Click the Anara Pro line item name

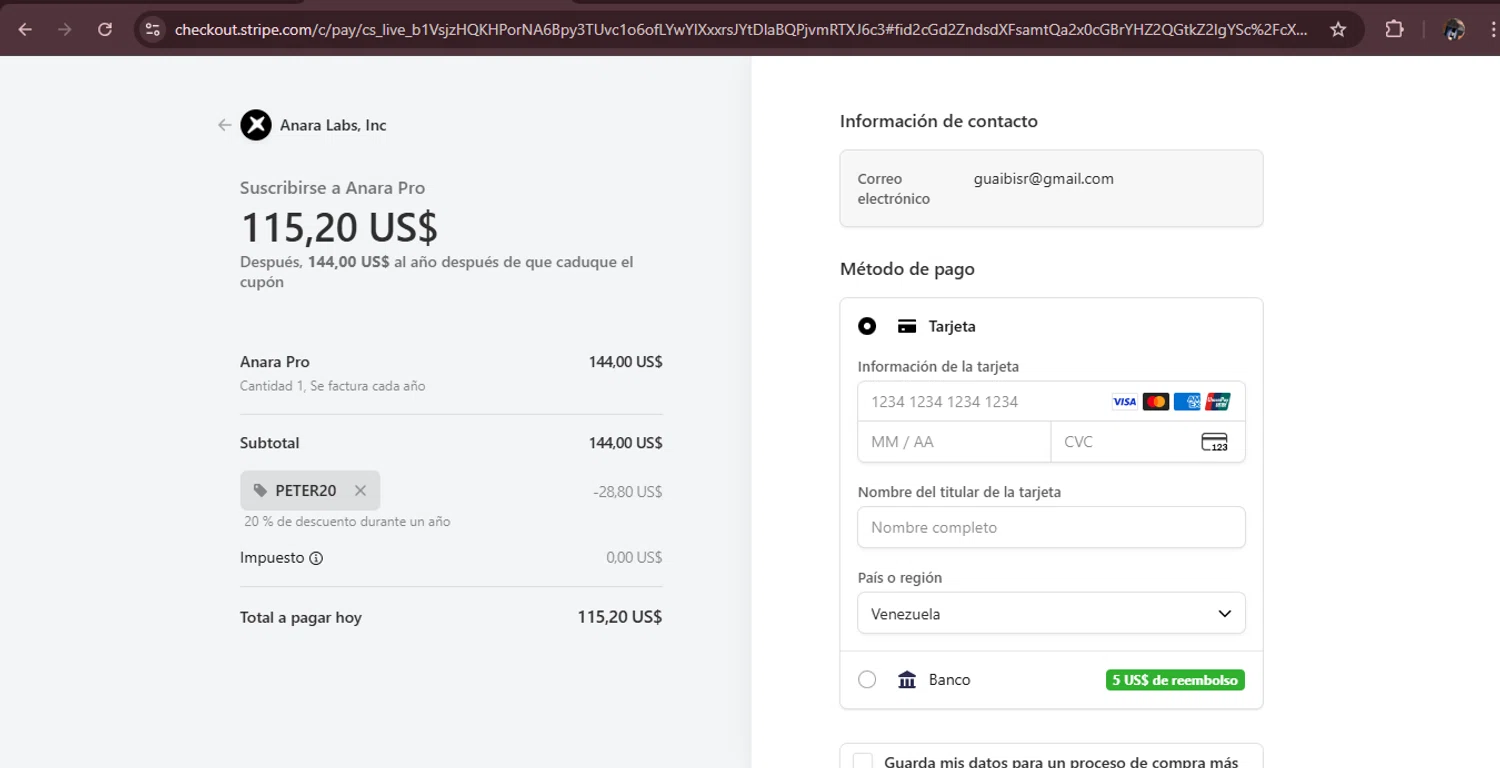click(275, 362)
